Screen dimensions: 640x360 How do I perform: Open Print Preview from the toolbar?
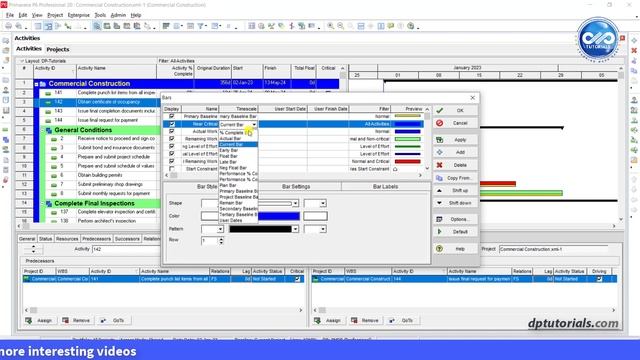click(18, 26)
